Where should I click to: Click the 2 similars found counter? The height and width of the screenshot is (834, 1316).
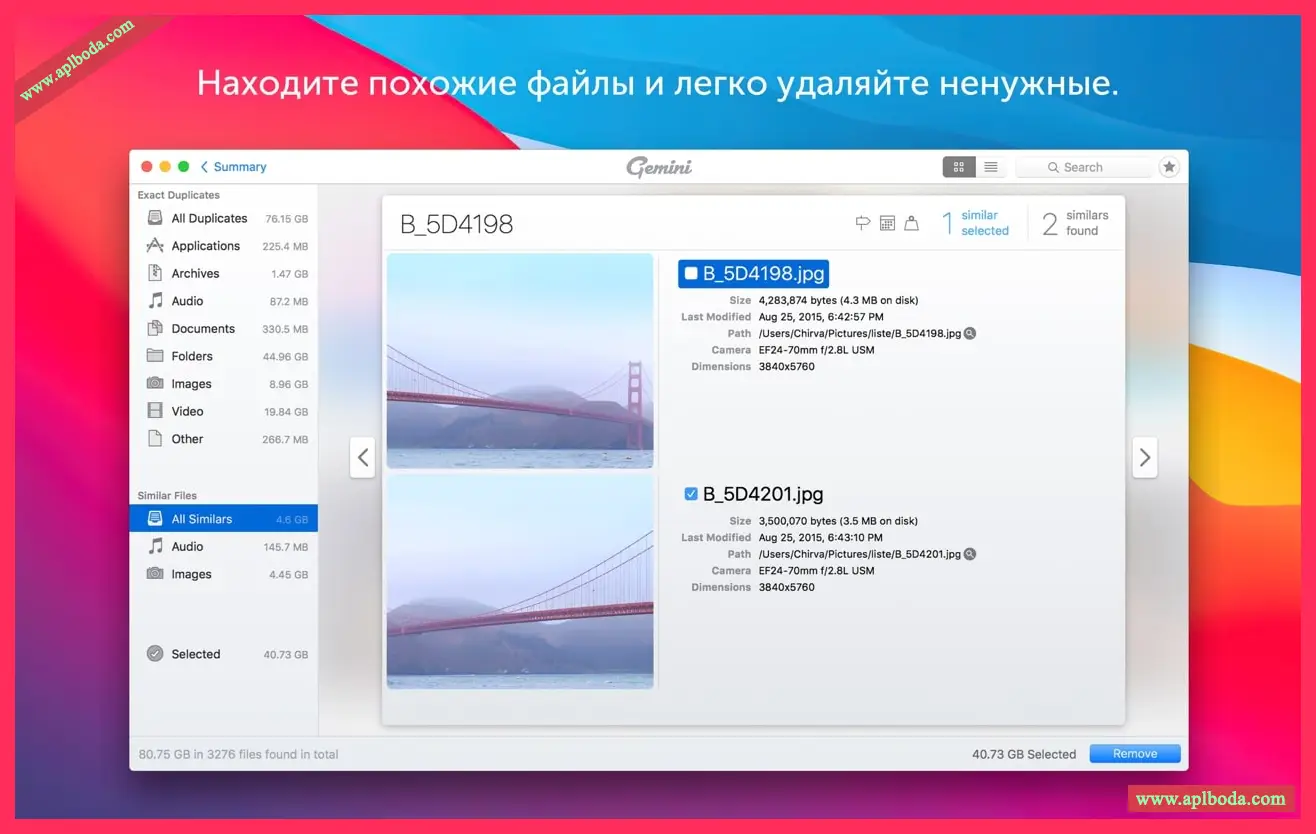pyautogui.click(x=1075, y=223)
